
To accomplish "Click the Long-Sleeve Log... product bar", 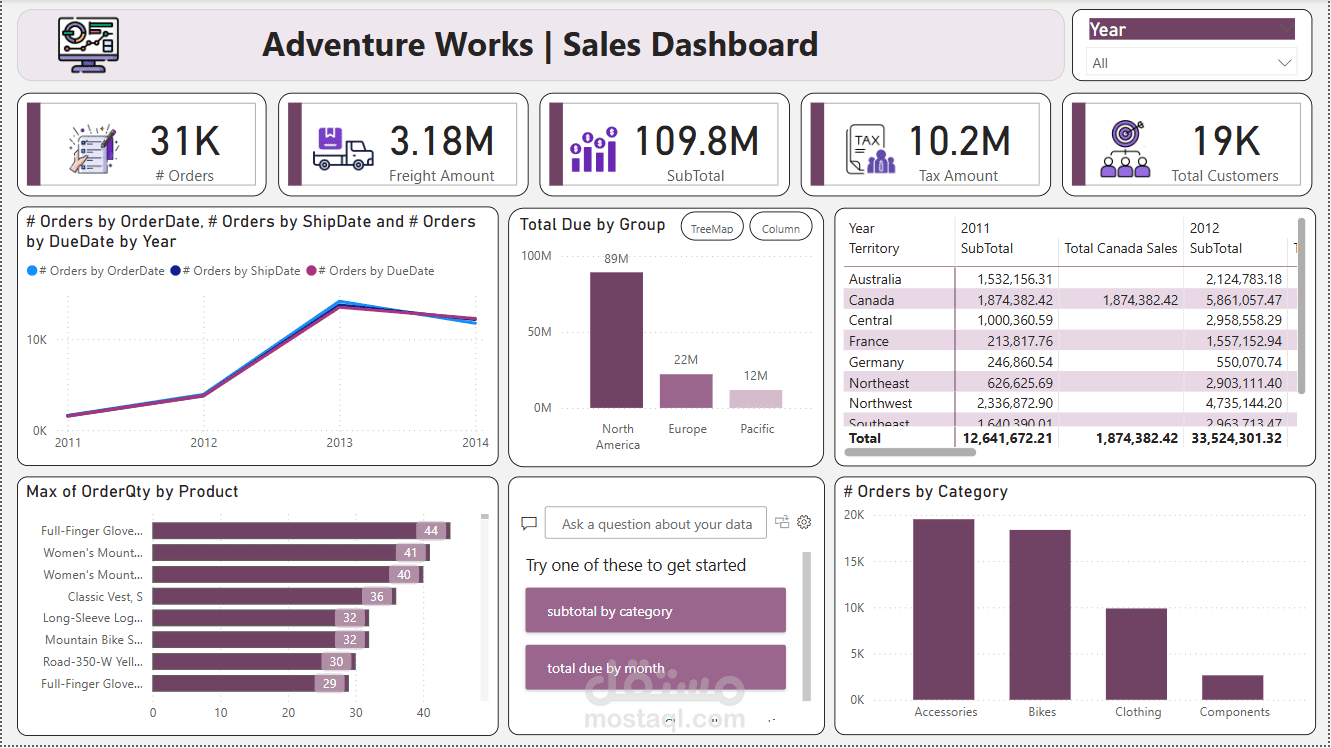I will tap(260, 618).
